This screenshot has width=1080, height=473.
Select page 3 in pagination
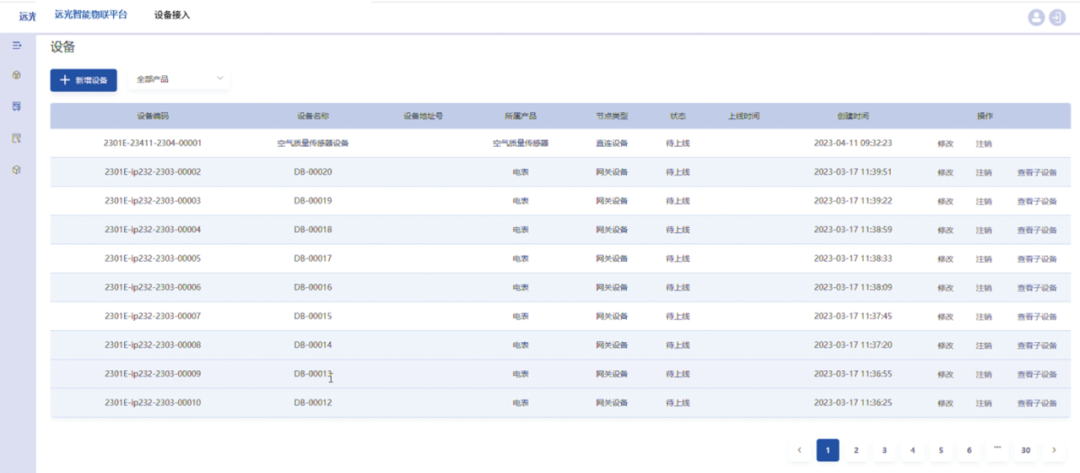click(884, 450)
